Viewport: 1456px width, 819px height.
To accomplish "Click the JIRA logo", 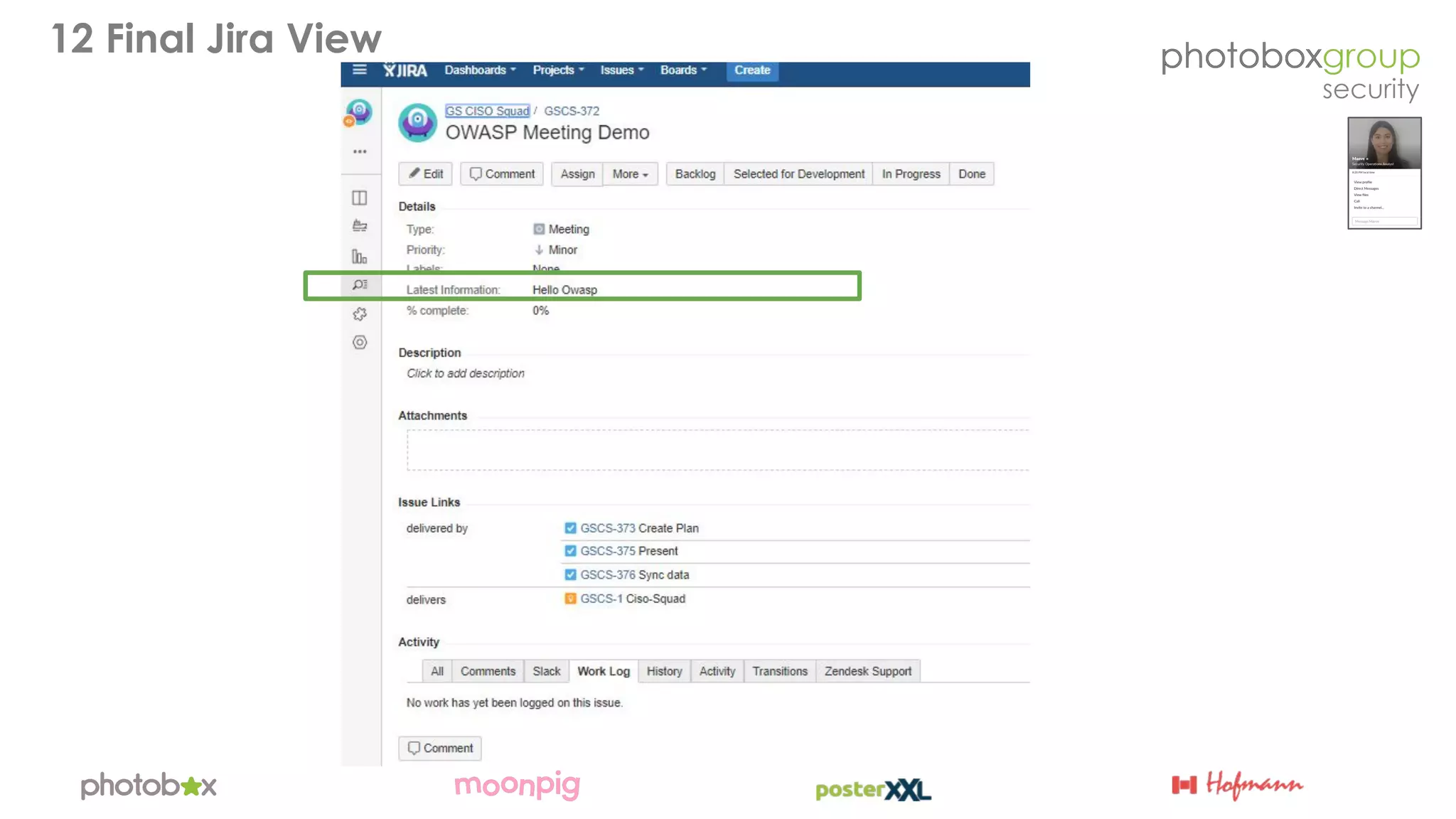I will (x=405, y=70).
